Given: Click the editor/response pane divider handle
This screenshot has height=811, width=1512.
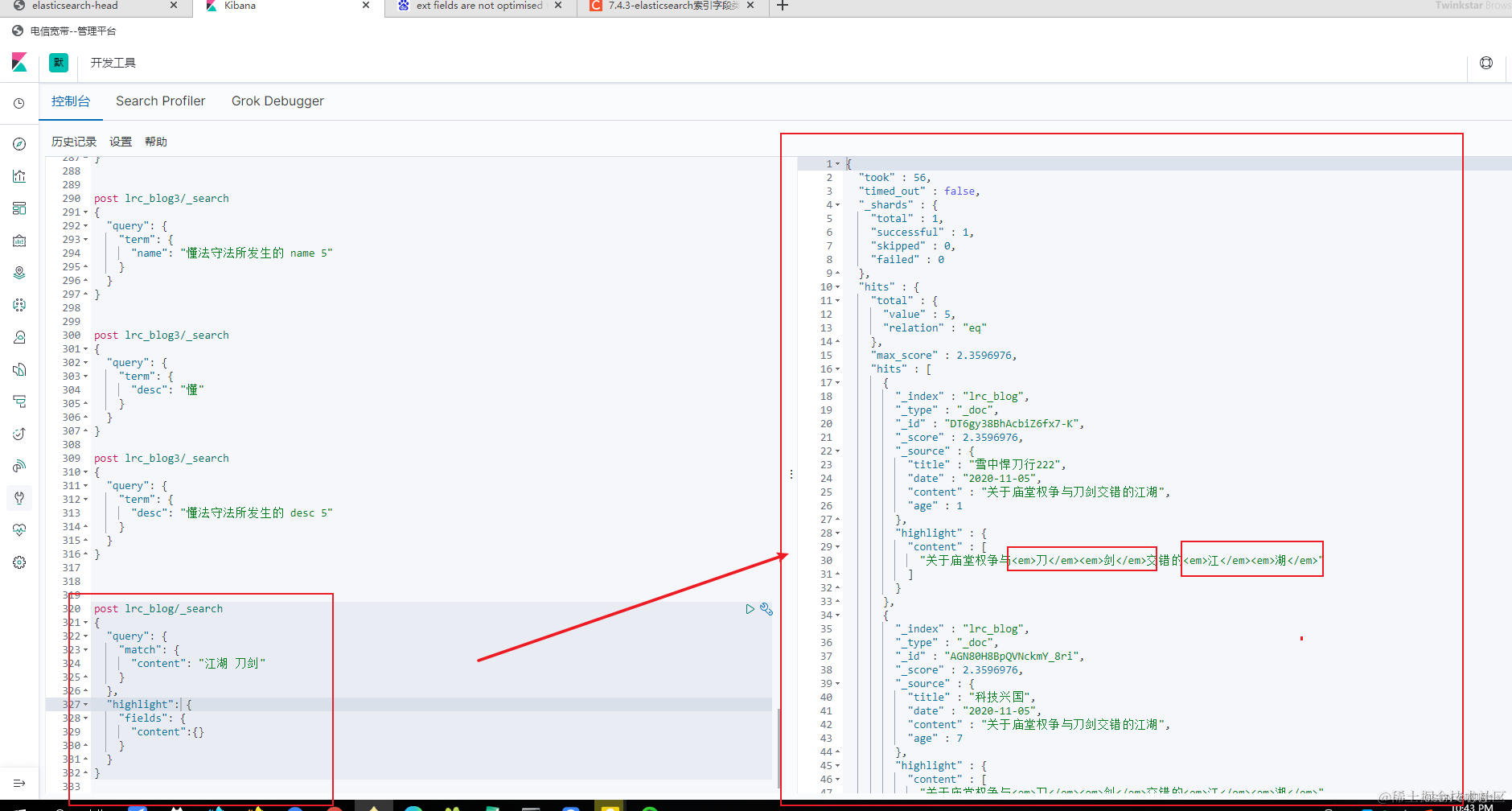Looking at the screenshot, I should tap(791, 474).
